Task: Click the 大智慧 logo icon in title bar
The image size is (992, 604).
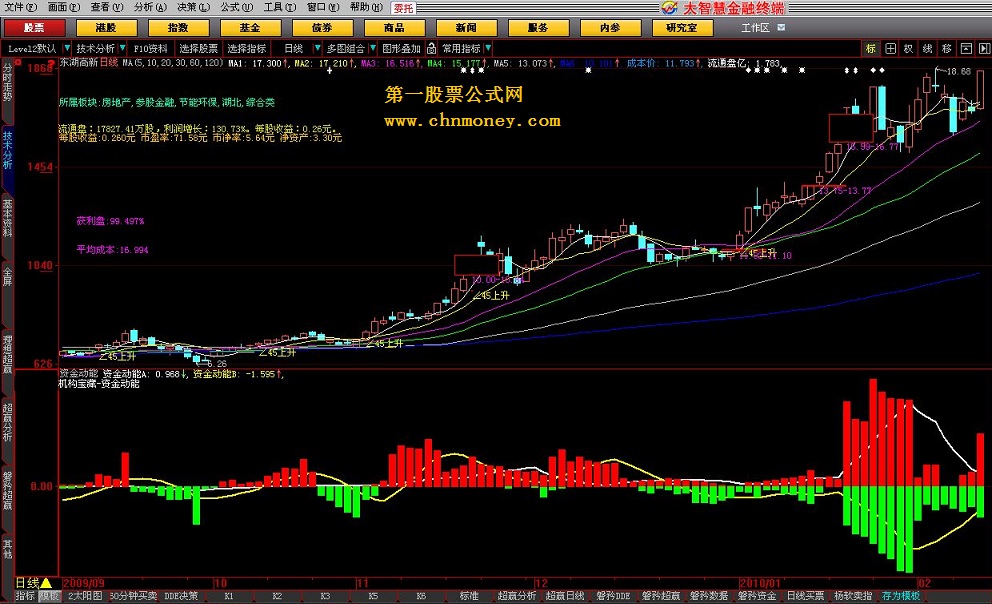Action: pyautogui.click(x=669, y=8)
